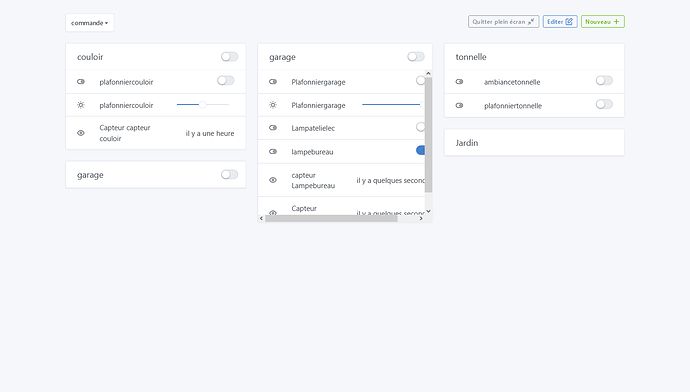Toggle the Plafonniergarage switch
The width and height of the screenshot is (690, 392).
tap(420, 81)
